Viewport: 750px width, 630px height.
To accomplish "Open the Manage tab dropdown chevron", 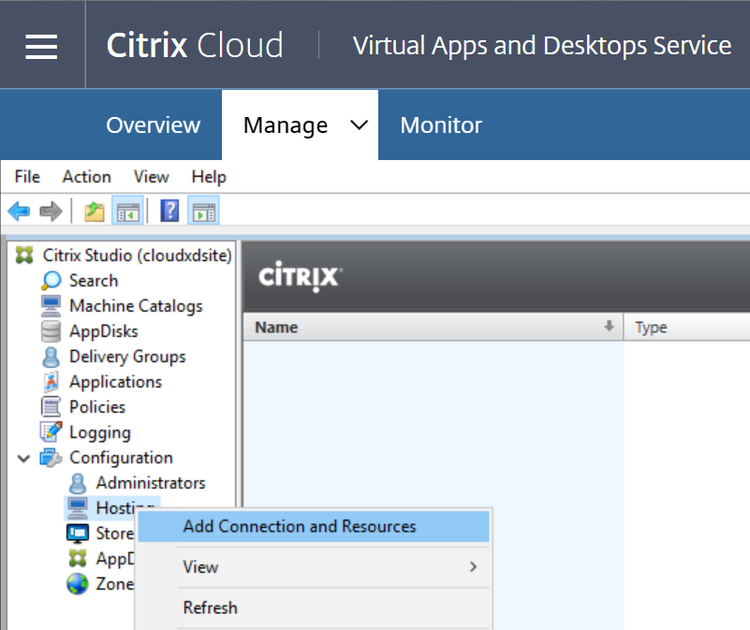I will pos(359,125).
